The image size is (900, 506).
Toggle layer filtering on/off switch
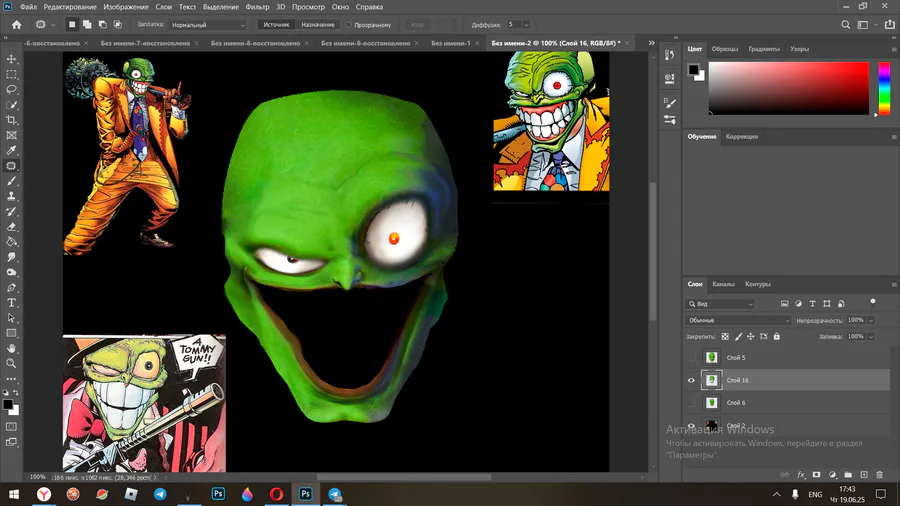(x=873, y=302)
